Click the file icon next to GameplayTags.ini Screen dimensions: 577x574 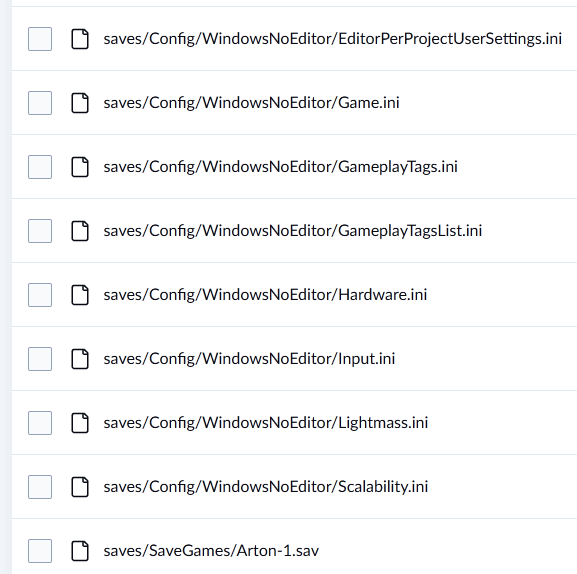point(80,167)
